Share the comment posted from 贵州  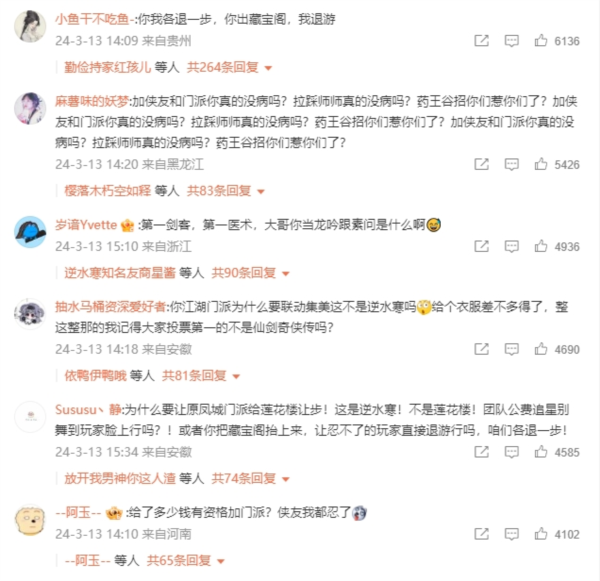pyautogui.click(x=481, y=41)
